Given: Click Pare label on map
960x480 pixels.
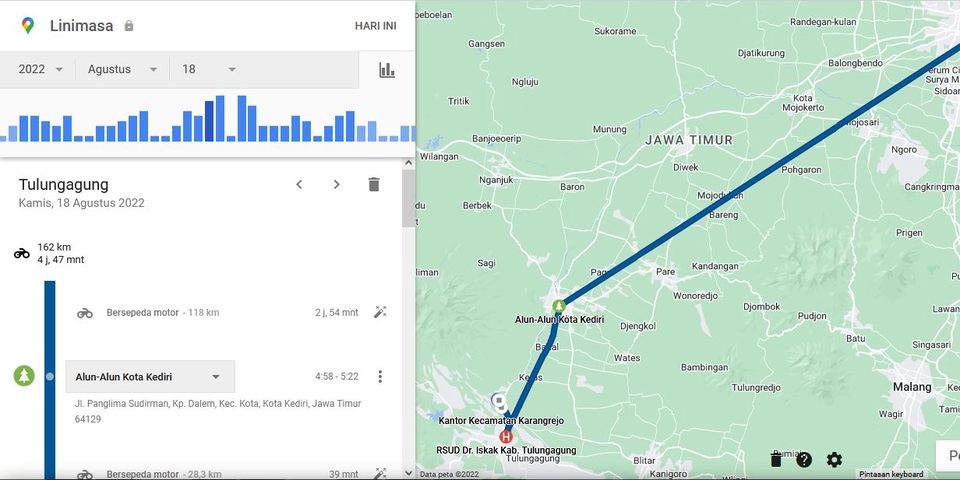Looking at the screenshot, I should pos(666,271).
